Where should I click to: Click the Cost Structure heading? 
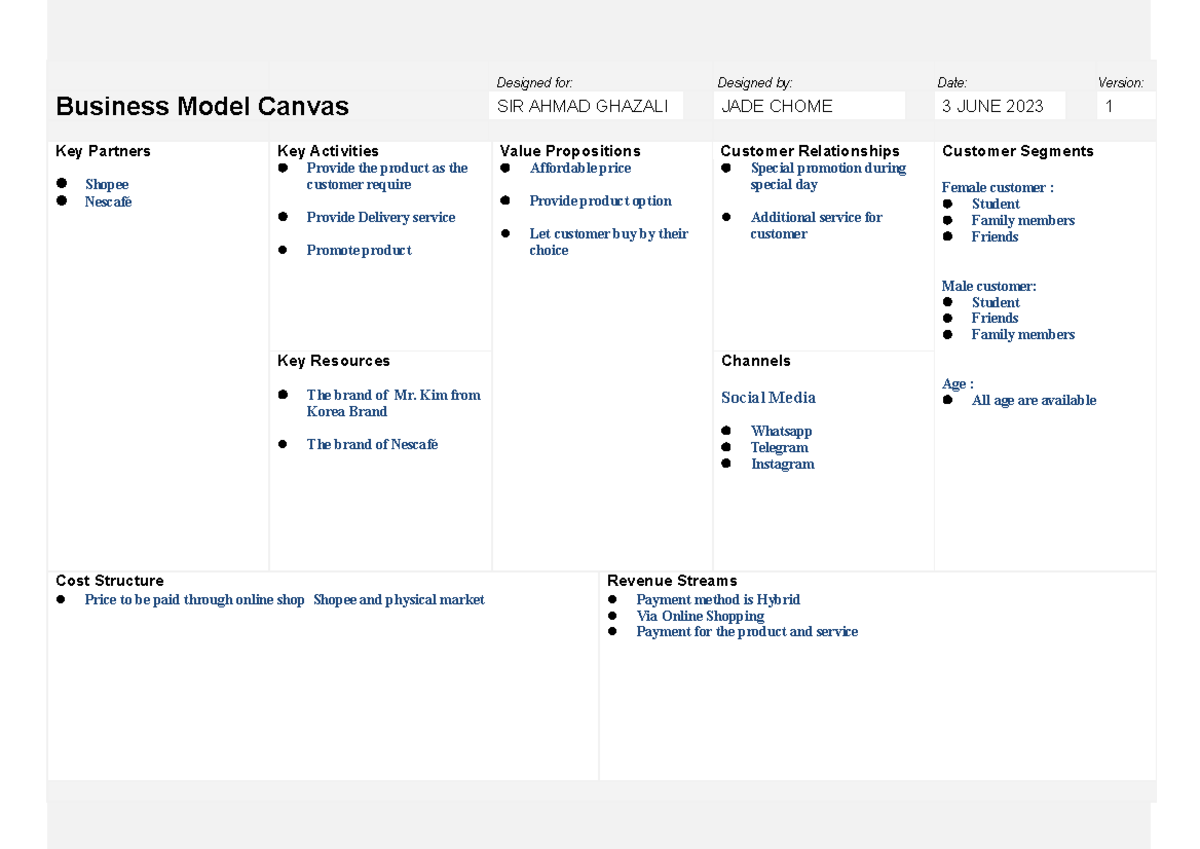point(110,581)
